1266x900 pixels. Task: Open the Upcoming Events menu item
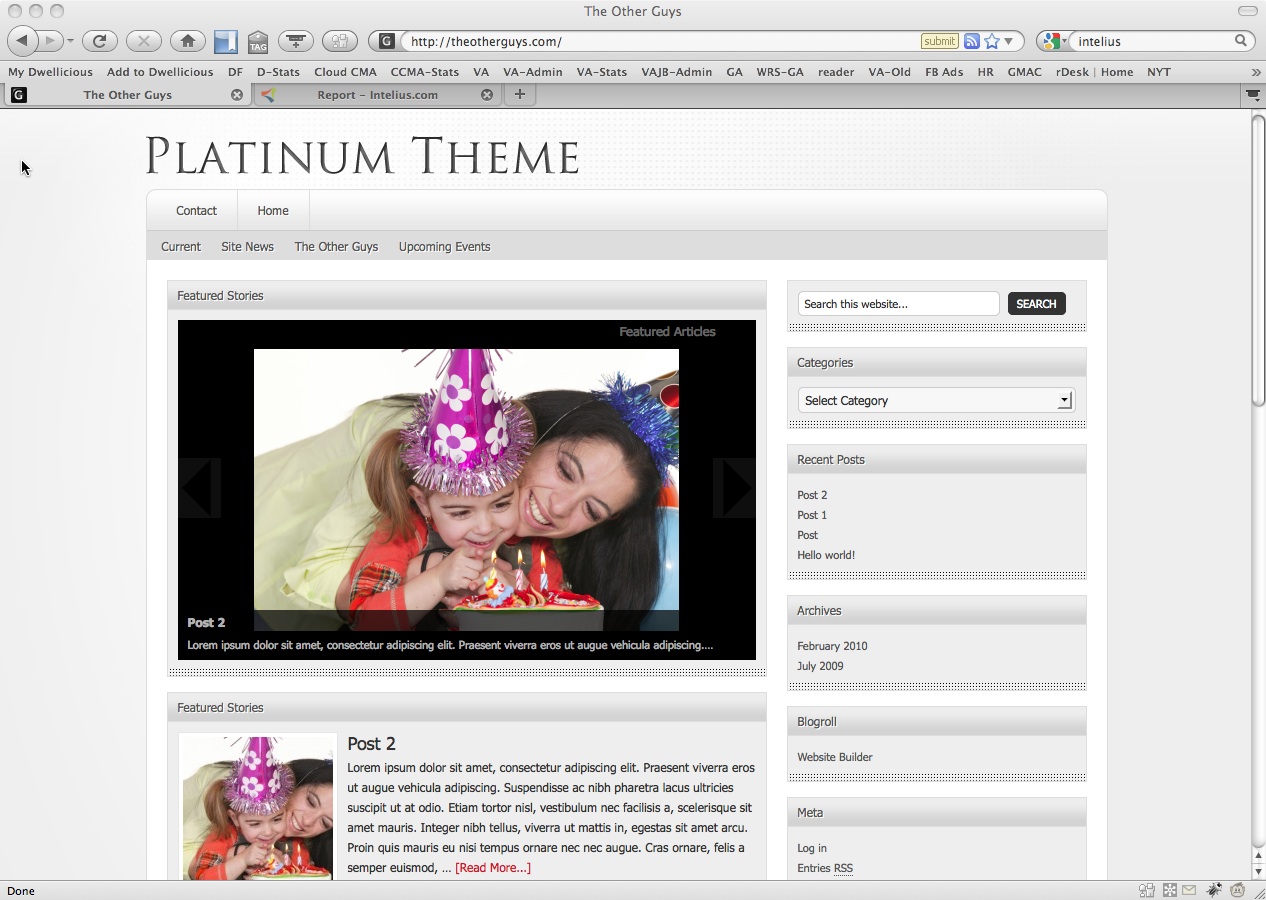point(444,247)
